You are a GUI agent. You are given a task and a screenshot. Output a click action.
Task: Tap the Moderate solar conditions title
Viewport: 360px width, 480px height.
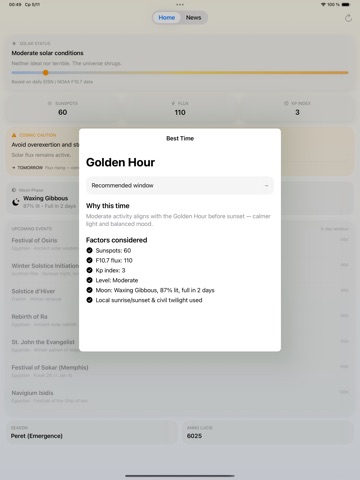coord(47,53)
